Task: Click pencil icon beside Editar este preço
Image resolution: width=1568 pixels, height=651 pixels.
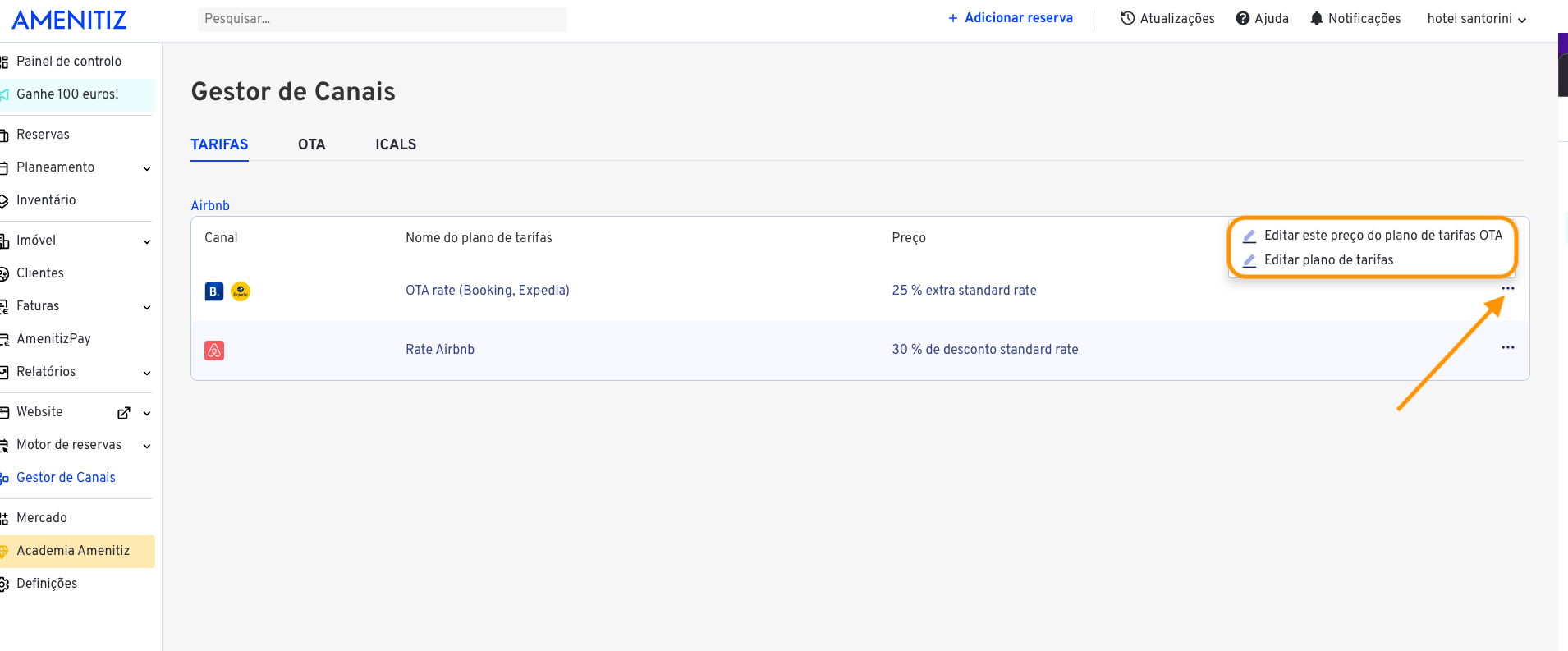Action: (x=1249, y=236)
